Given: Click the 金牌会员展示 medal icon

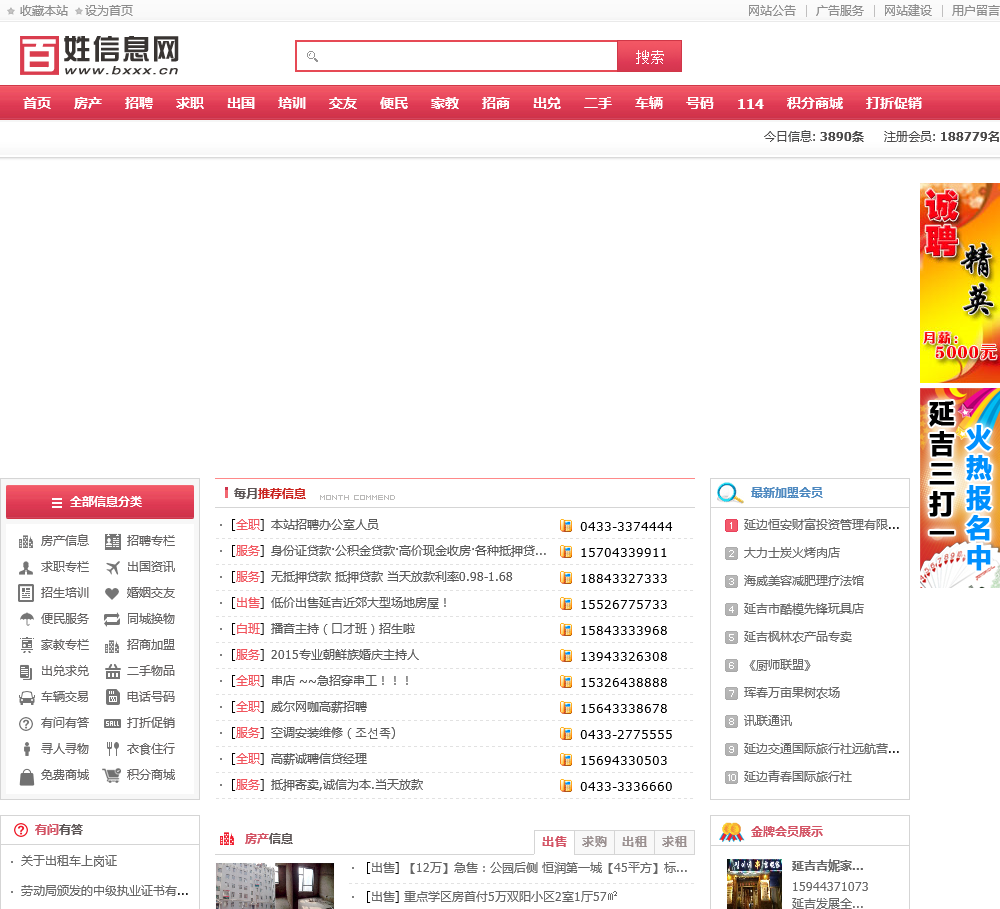Looking at the screenshot, I should (732, 832).
